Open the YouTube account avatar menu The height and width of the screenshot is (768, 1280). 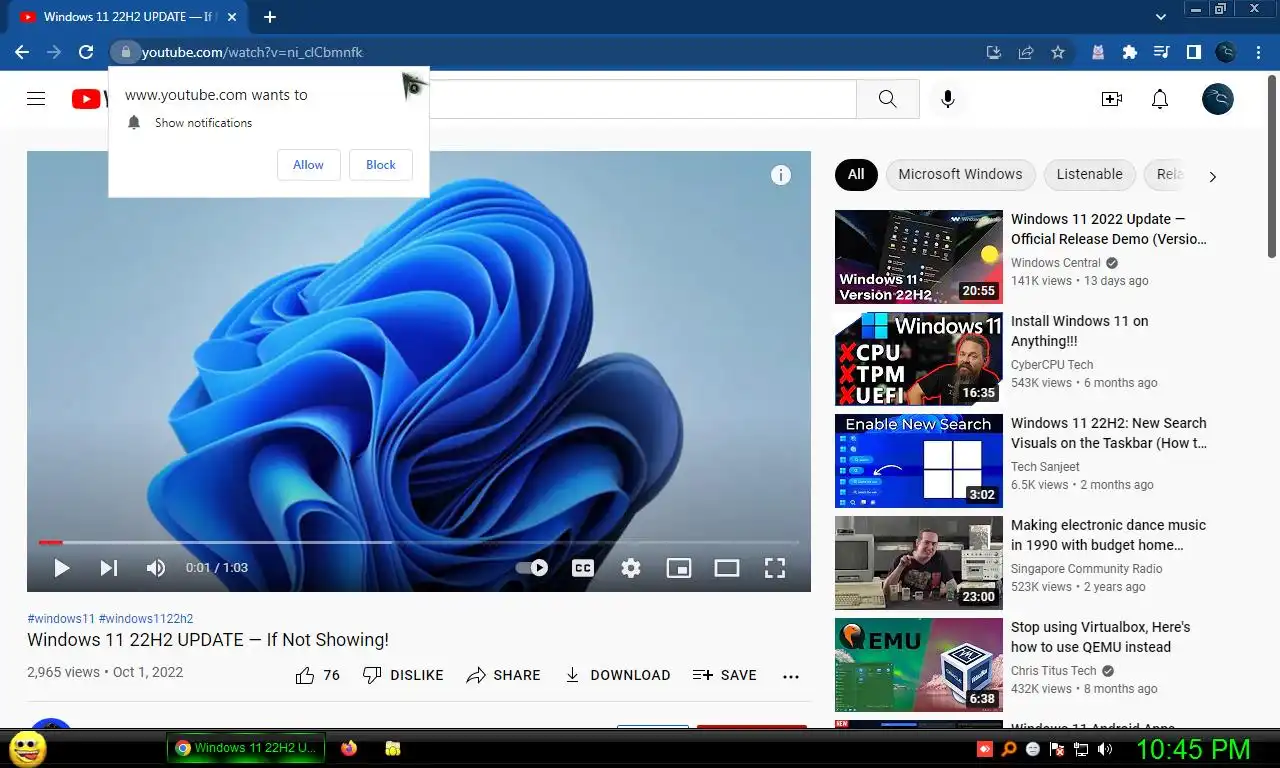tap(1218, 99)
